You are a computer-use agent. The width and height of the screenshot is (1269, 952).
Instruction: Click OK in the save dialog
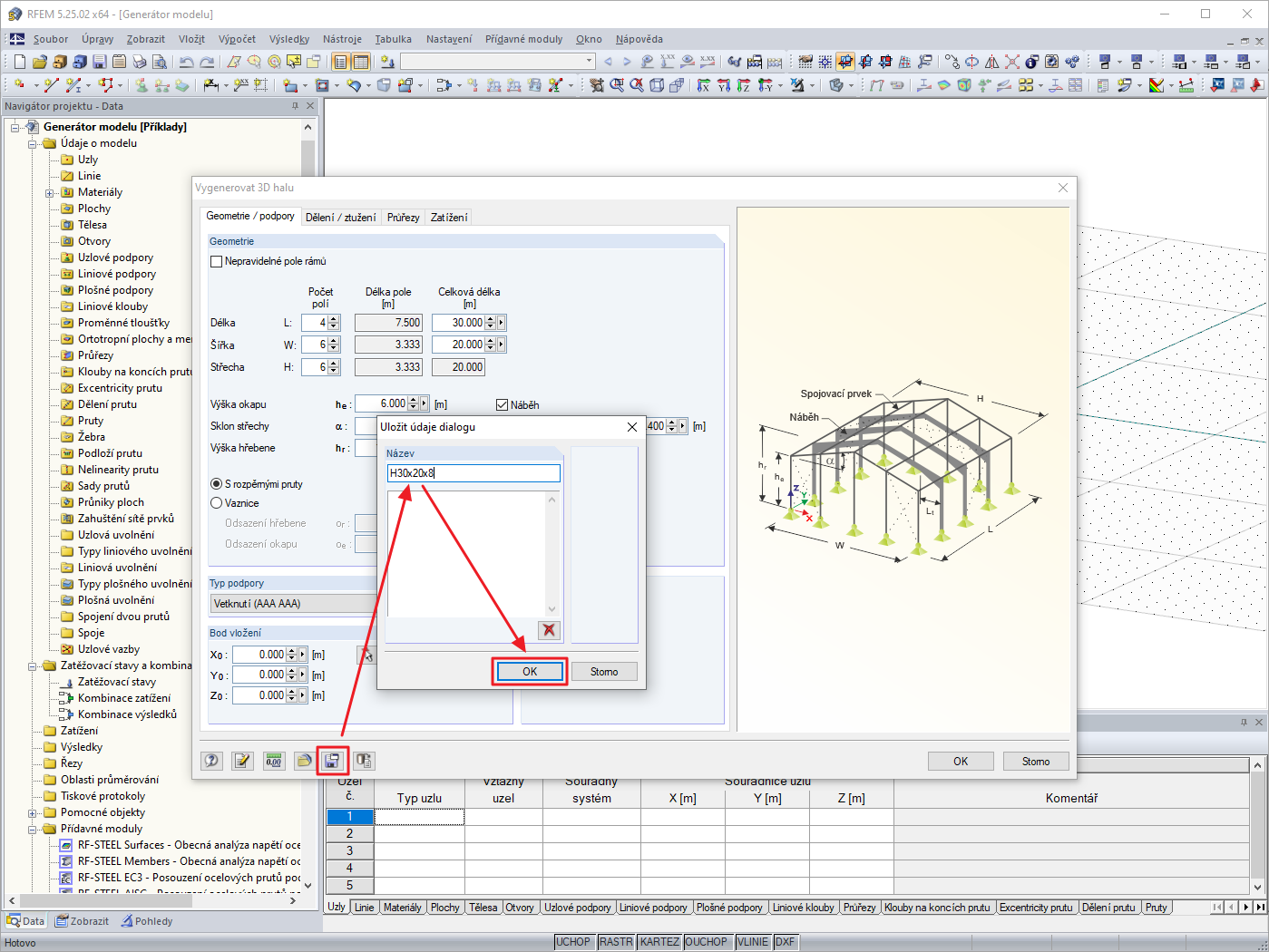(530, 672)
